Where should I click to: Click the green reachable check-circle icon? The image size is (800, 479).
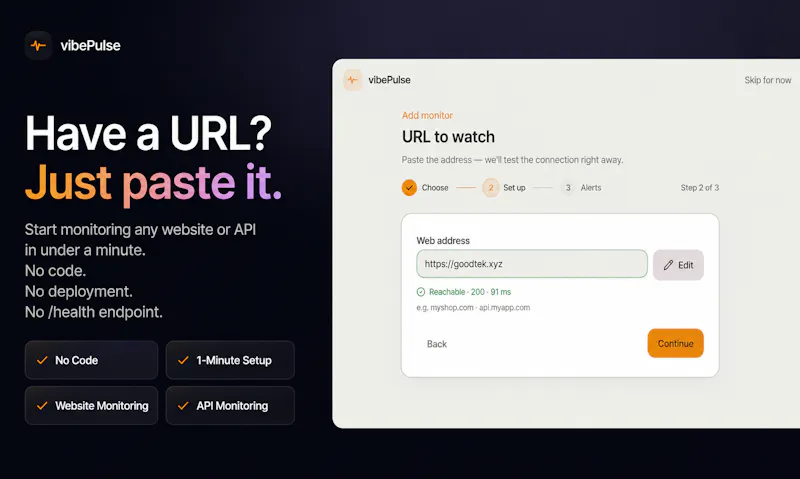[421, 292]
